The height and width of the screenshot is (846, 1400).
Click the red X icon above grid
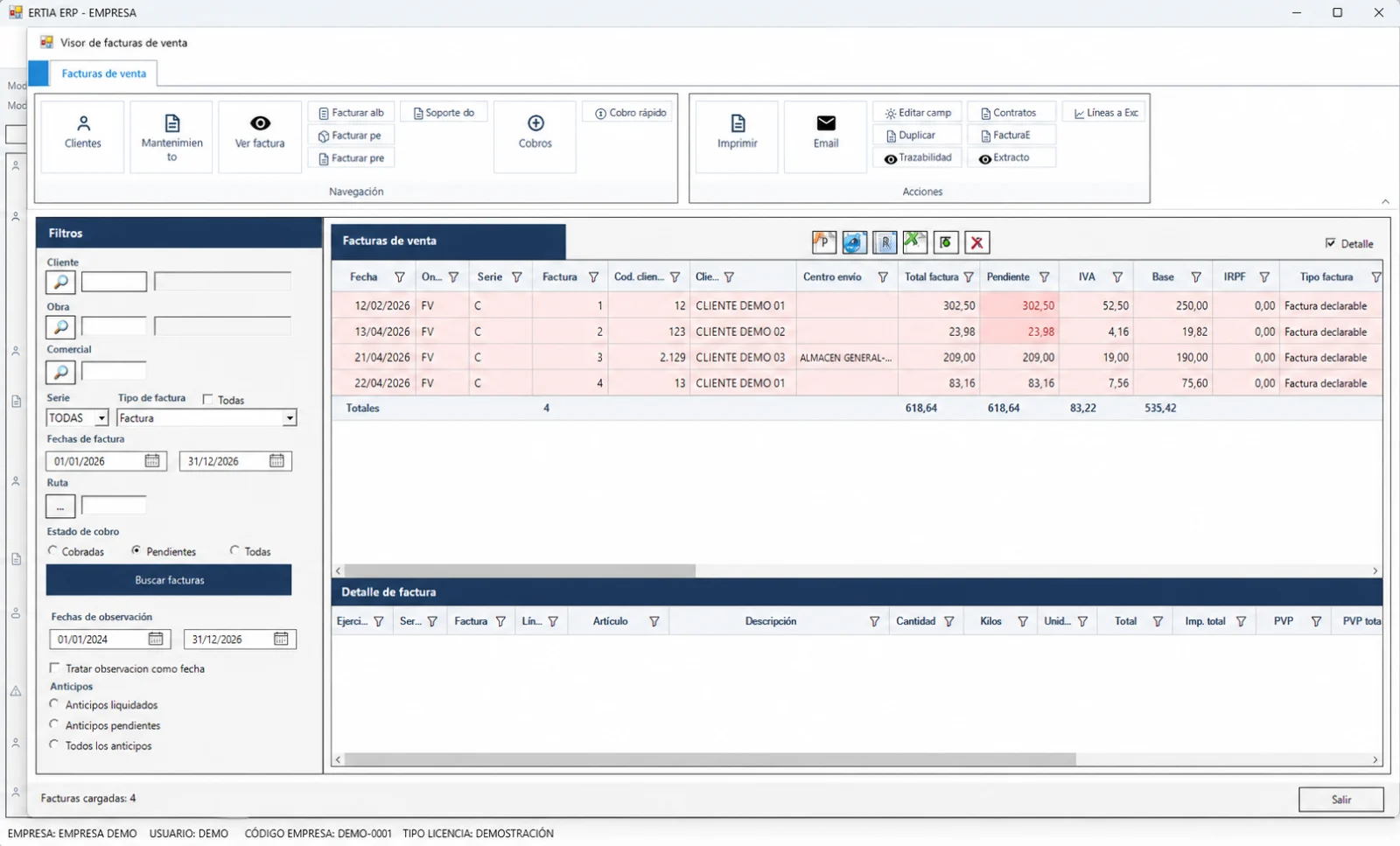977,242
